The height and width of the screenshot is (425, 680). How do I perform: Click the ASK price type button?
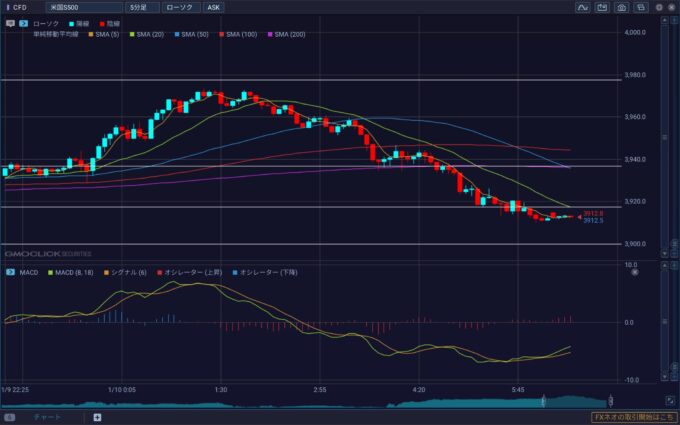click(x=214, y=7)
